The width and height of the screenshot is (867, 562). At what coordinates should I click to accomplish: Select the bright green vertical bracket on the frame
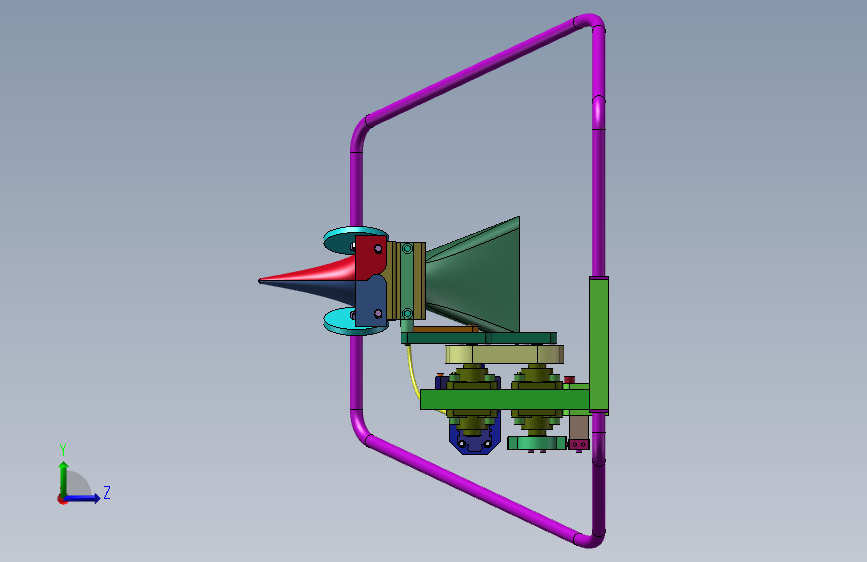tap(599, 344)
